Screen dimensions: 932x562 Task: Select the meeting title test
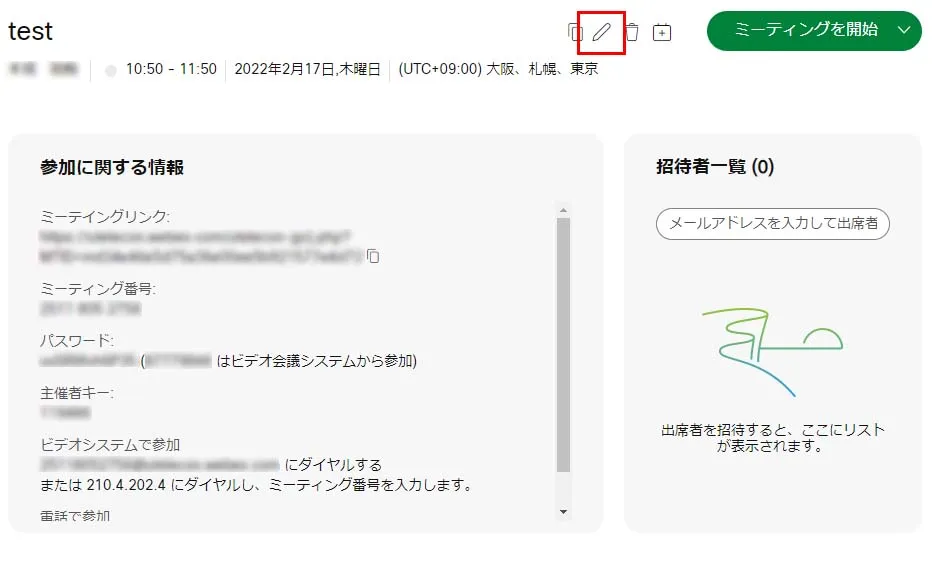pyautogui.click(x=30, y=31)
